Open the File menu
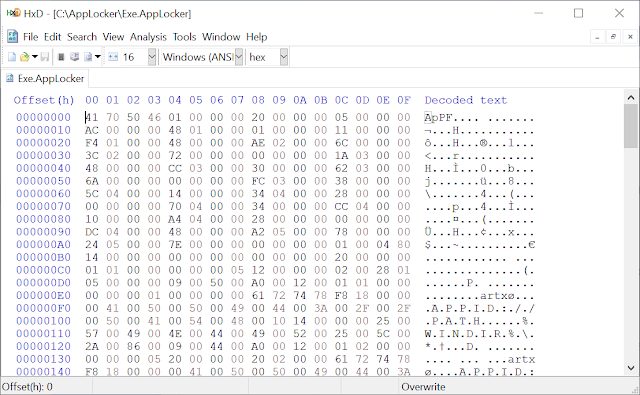 pyautogui.click(x=31, y=37)
